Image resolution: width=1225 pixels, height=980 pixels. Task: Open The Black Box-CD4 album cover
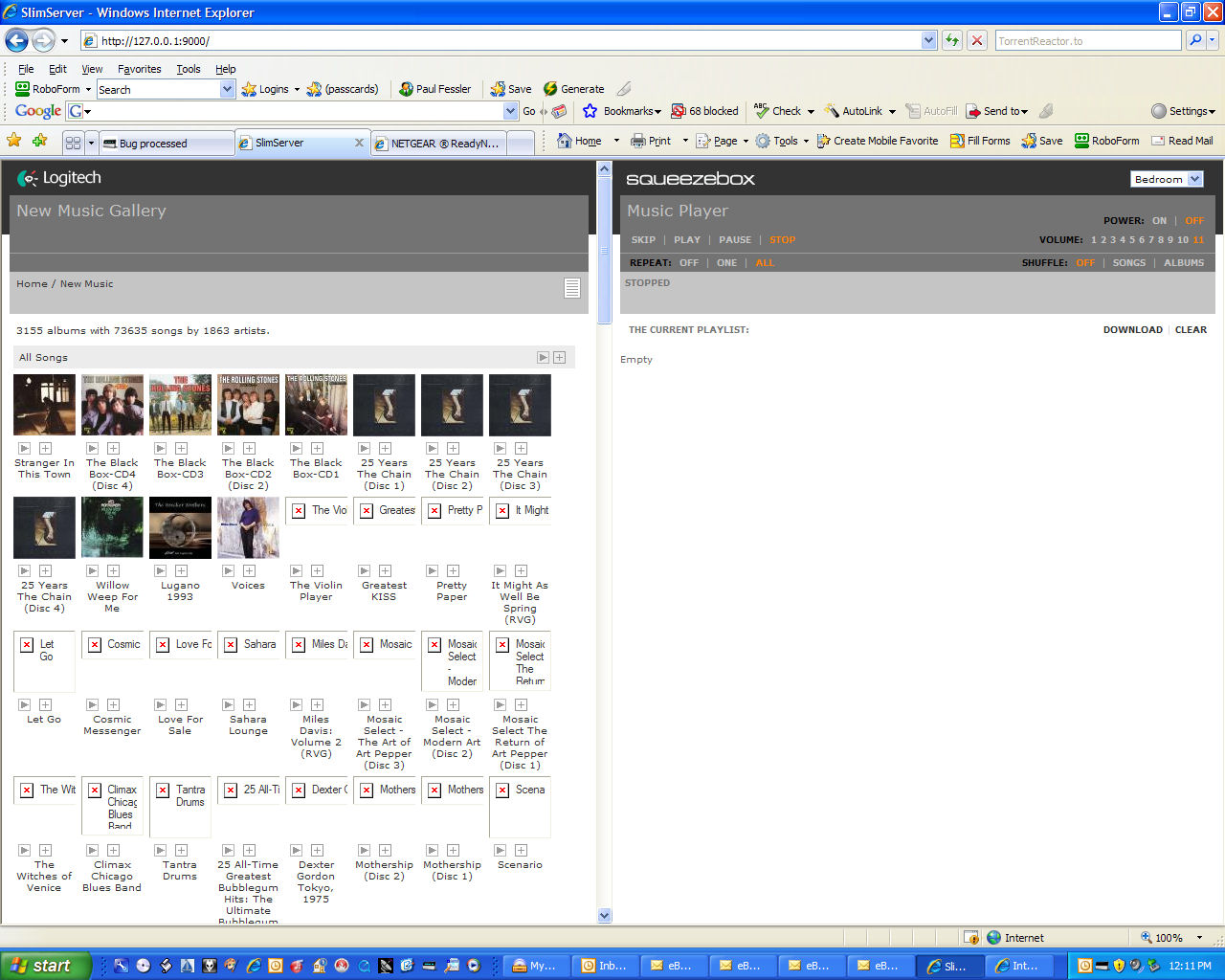pyautogui.click(x=113, y=405)
